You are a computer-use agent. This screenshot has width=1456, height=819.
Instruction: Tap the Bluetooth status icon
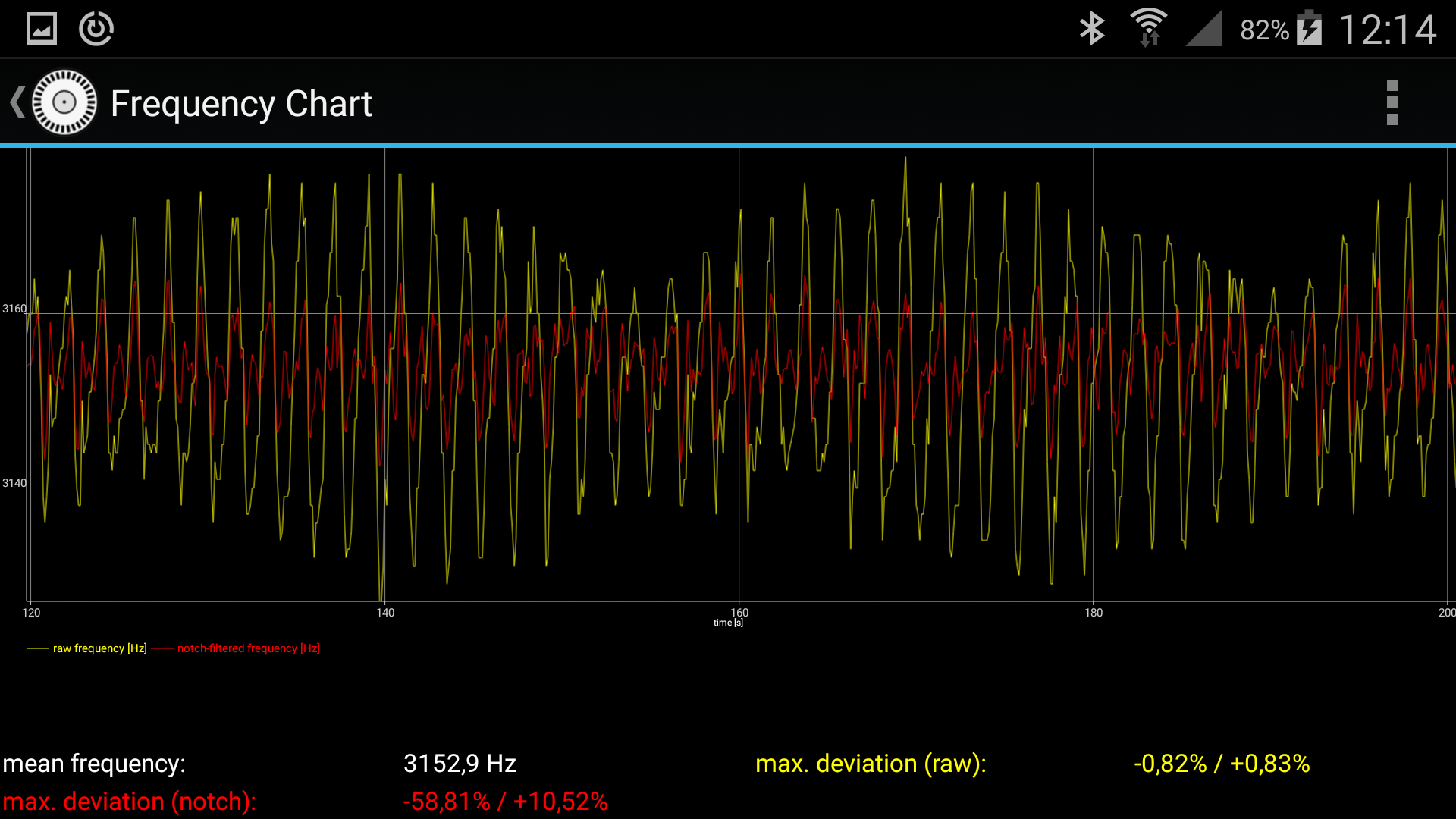click(1092, 30)
